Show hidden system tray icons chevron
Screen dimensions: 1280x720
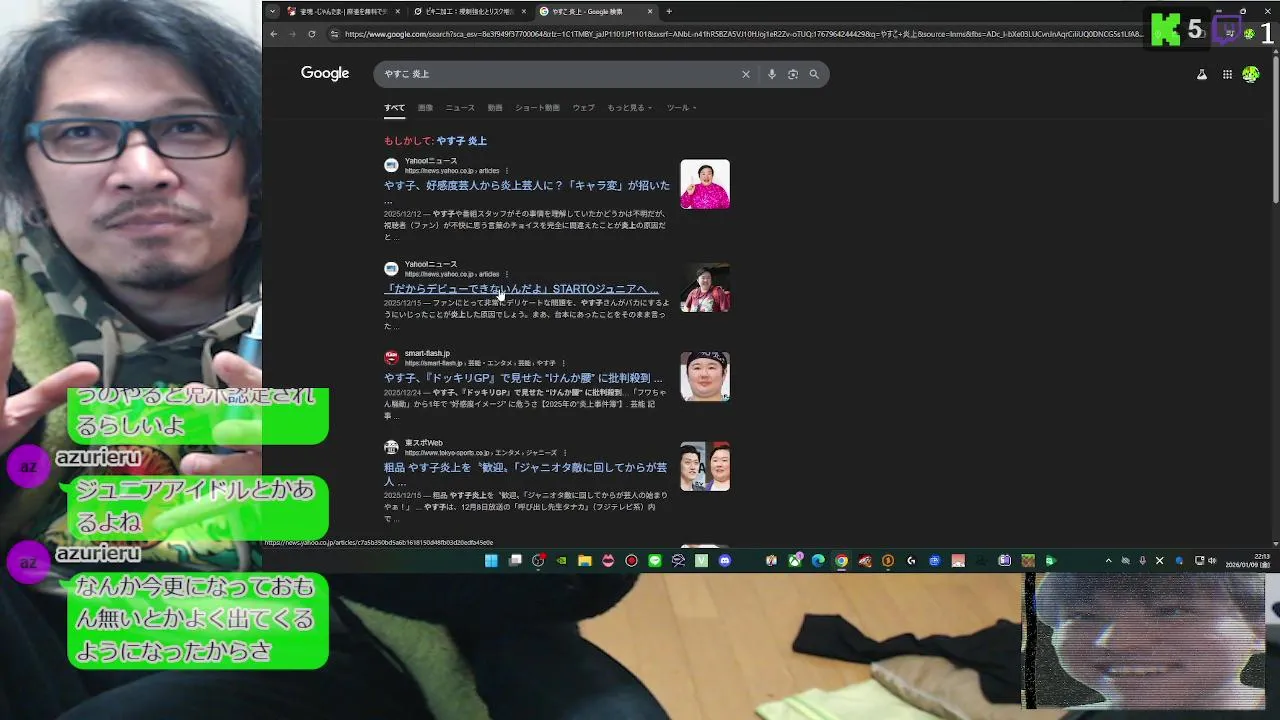click(x=1108, y=561)
